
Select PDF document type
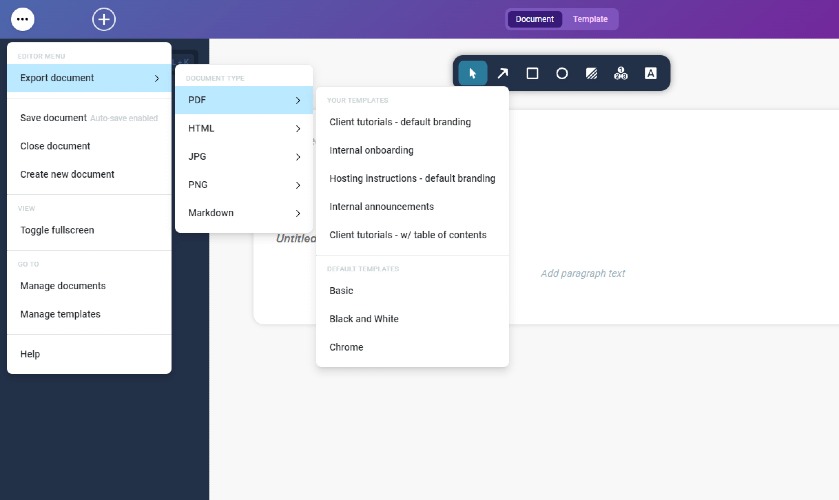click(x=244, y=100)
